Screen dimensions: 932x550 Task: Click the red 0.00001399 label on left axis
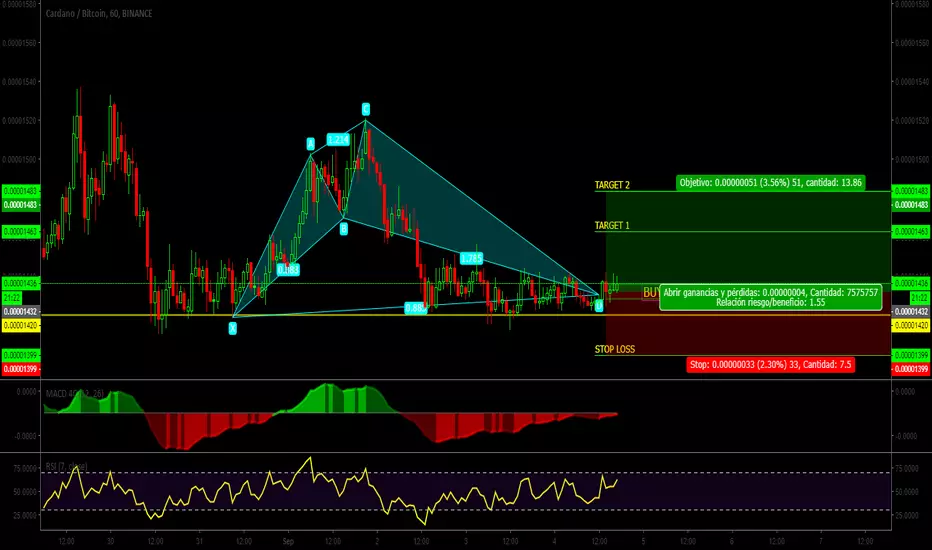21,369
